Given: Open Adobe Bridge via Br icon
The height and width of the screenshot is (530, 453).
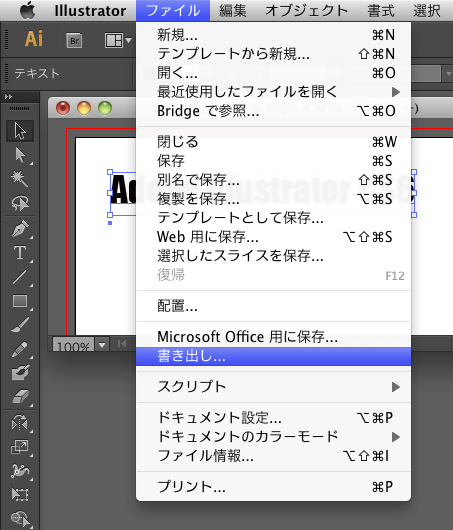Looking at the screenshot, I should click(x=74, y=41).
